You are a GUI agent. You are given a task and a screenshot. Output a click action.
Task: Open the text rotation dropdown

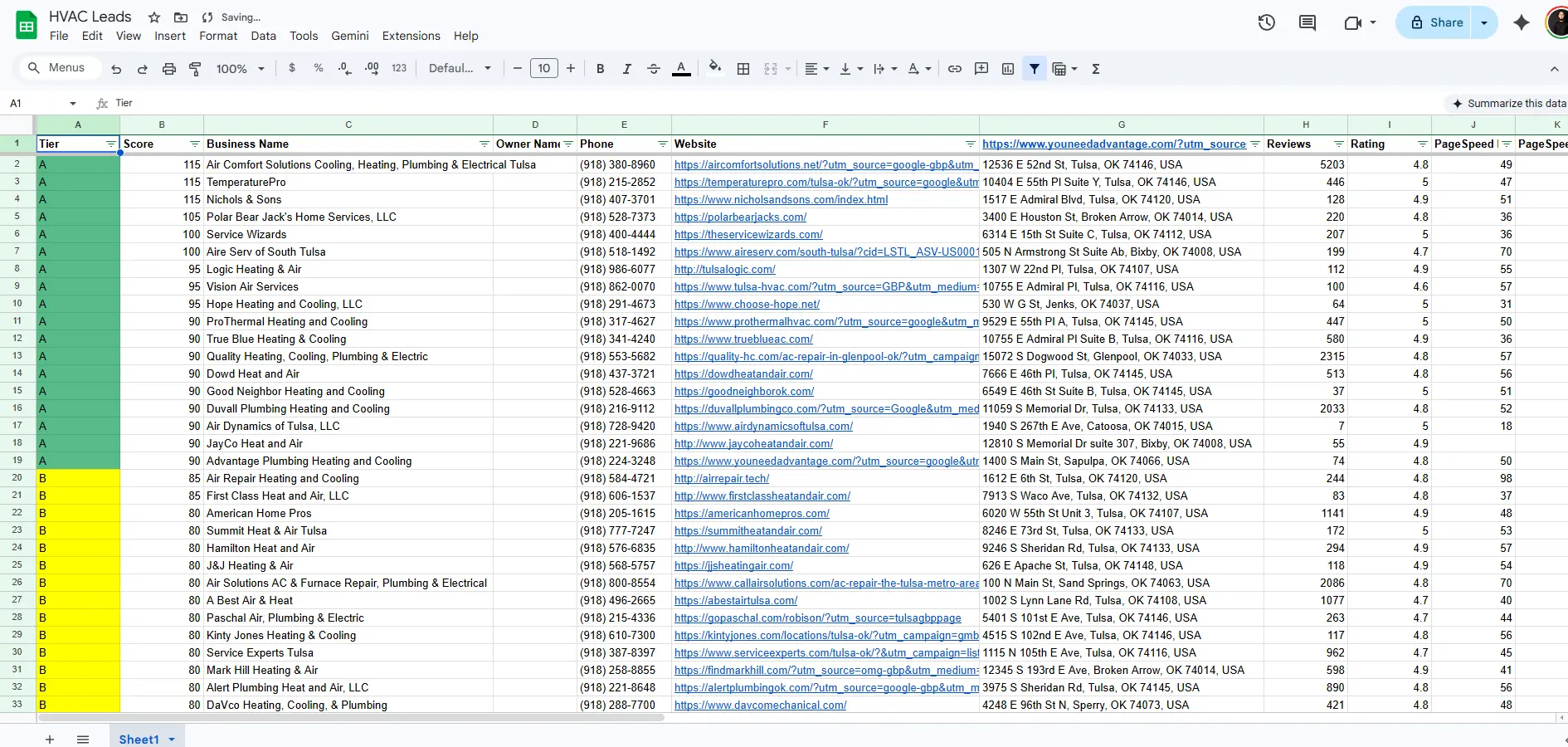(919, 69)
